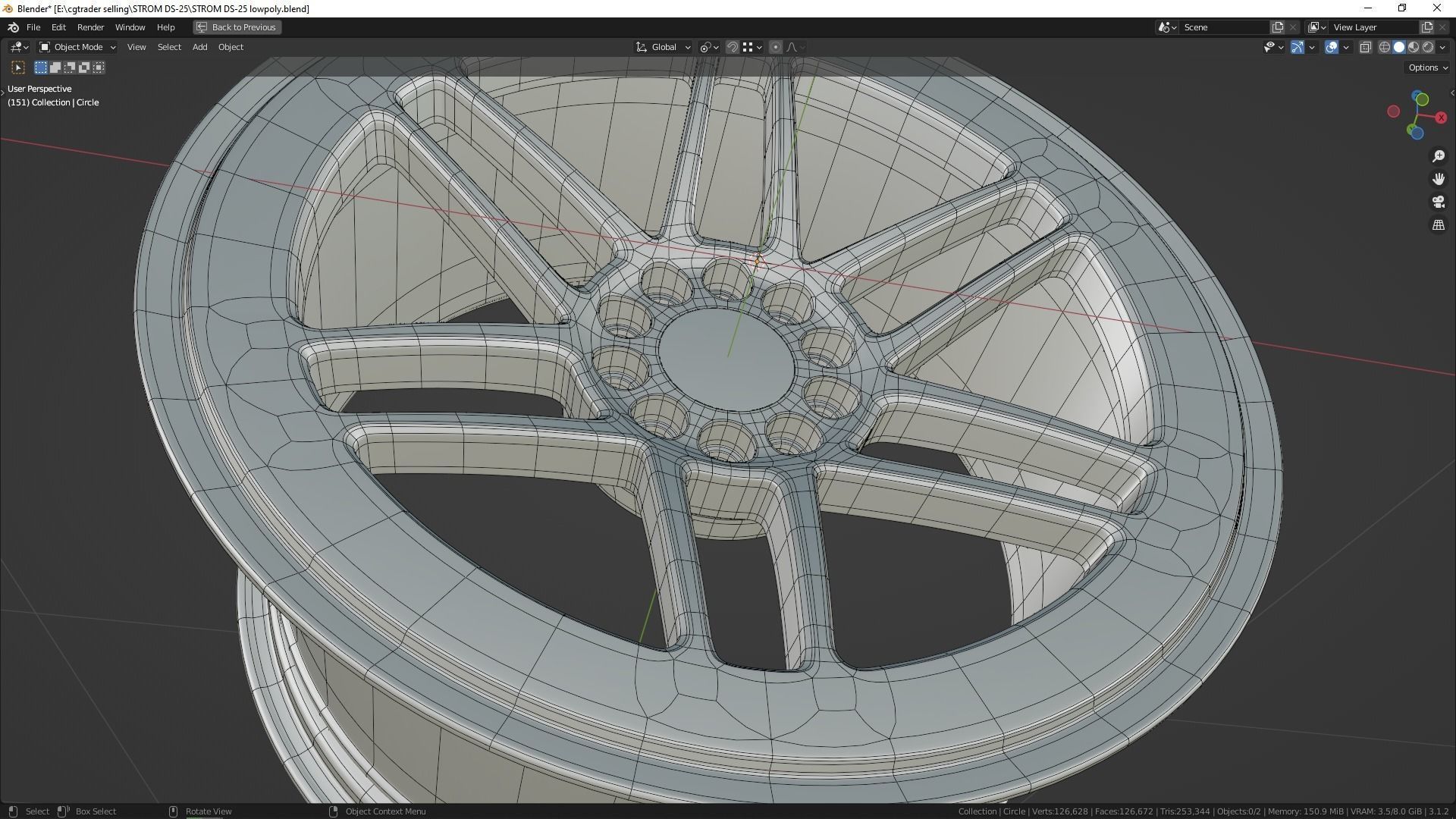The width and height of the screenshot is (1456, 819).
Task: Select material preview shading mode
Action: pyautogui.click(x=1414, y=47)
